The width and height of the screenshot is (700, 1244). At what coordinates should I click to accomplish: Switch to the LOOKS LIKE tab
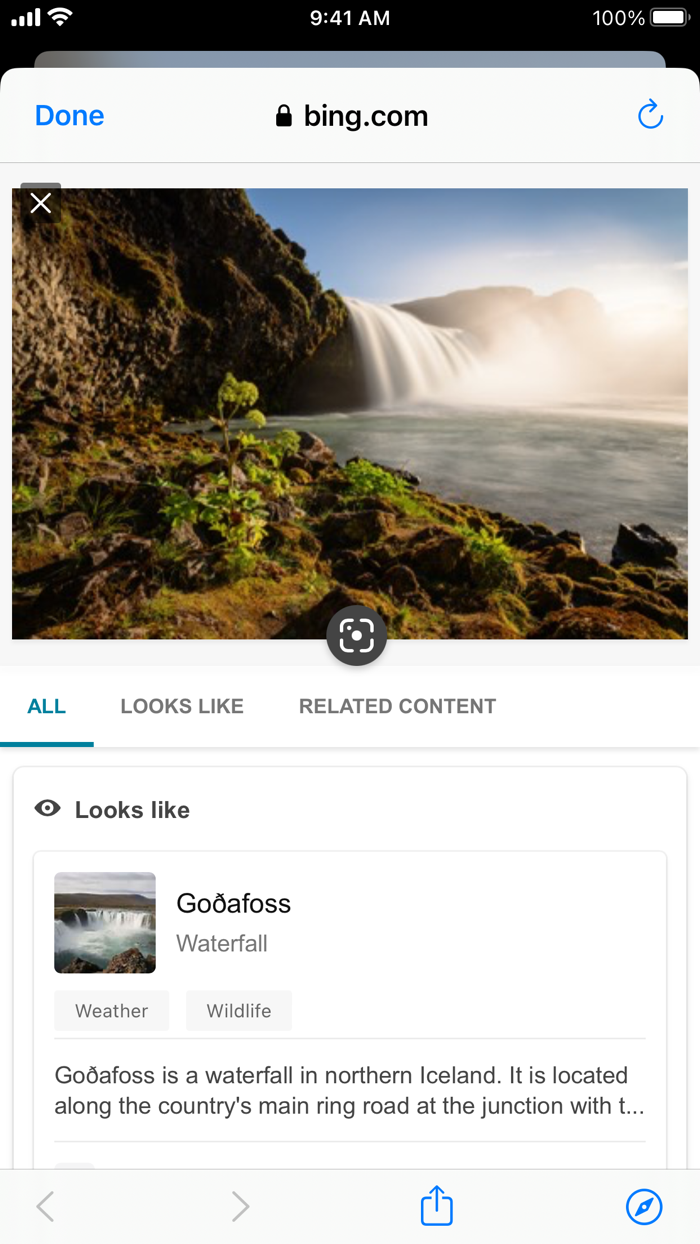pos(181,706)
